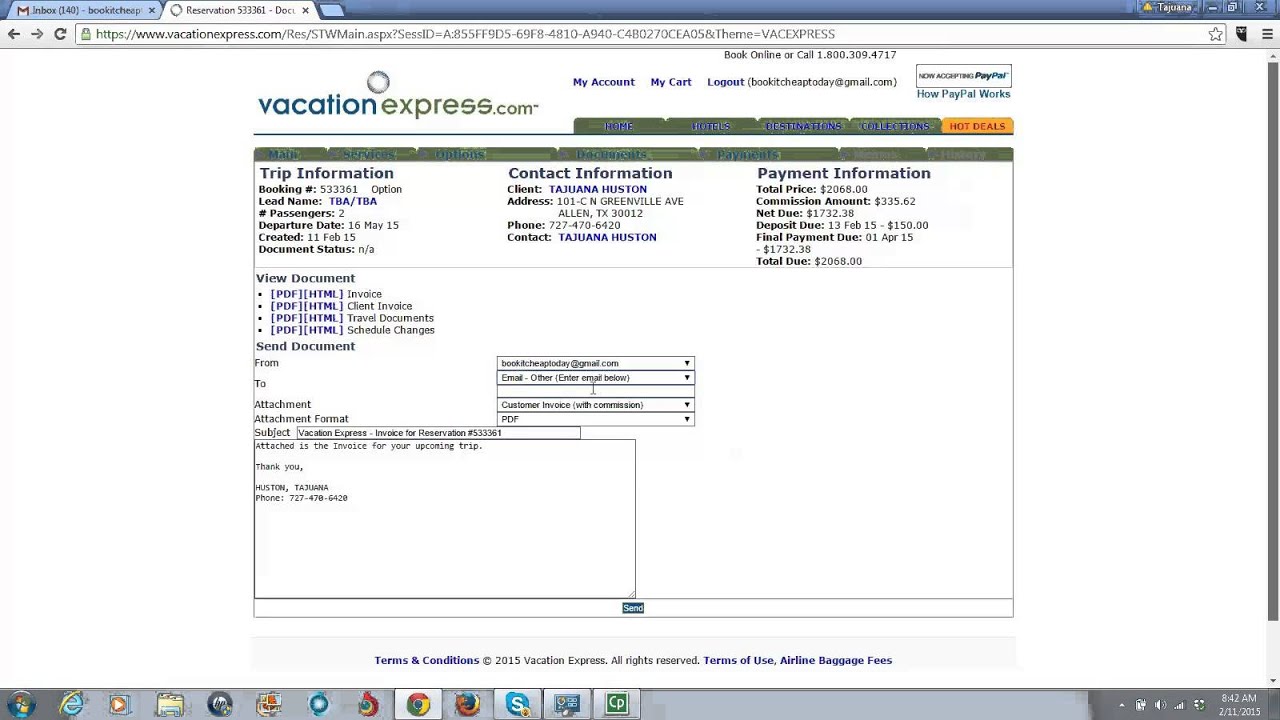Open Client Invoice PDF link
Viewport: 1280px width, 720px height.
click(287, 306)
